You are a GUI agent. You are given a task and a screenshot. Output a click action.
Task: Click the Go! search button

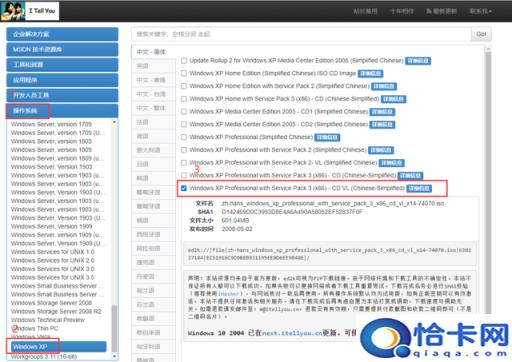click(481, 34)
